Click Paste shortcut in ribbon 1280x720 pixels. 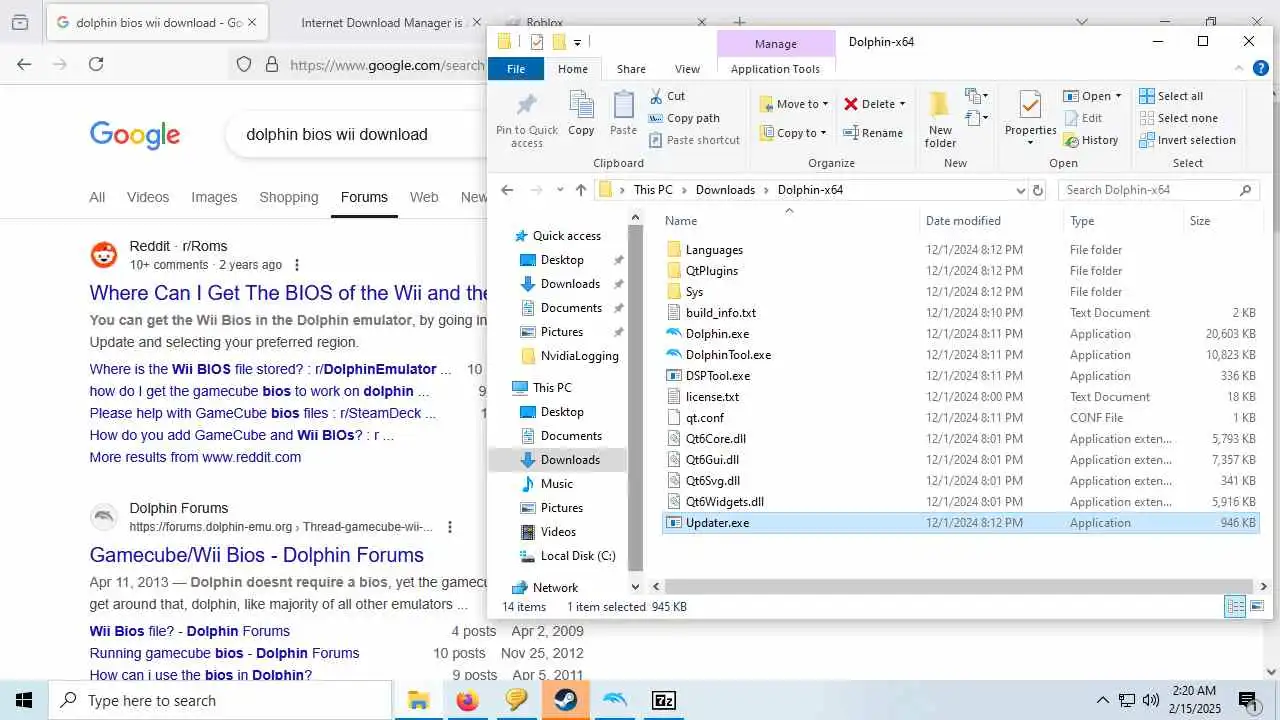pyautogui.click(x=694, y=140)
